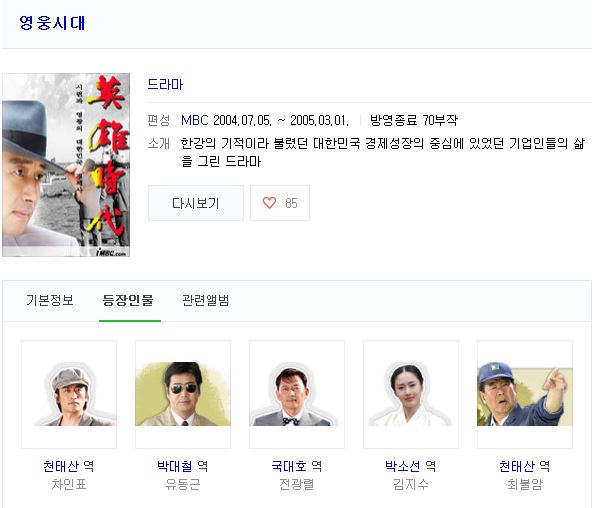
Task: Open the 관련앨범 tab
Action: [206, 300]
